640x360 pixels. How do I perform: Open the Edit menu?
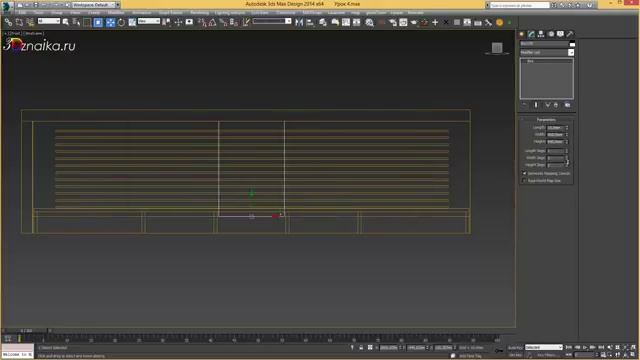(x=22, y=13)
